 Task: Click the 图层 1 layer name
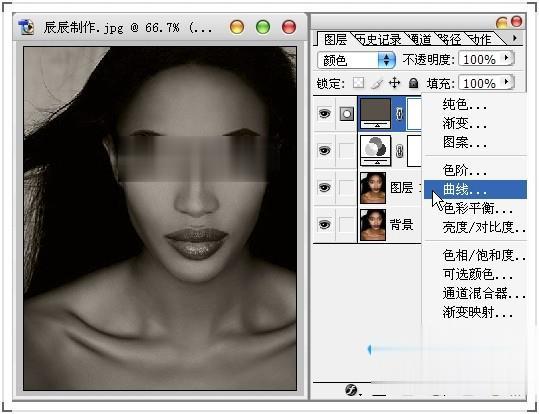click(x=406, y=188)
